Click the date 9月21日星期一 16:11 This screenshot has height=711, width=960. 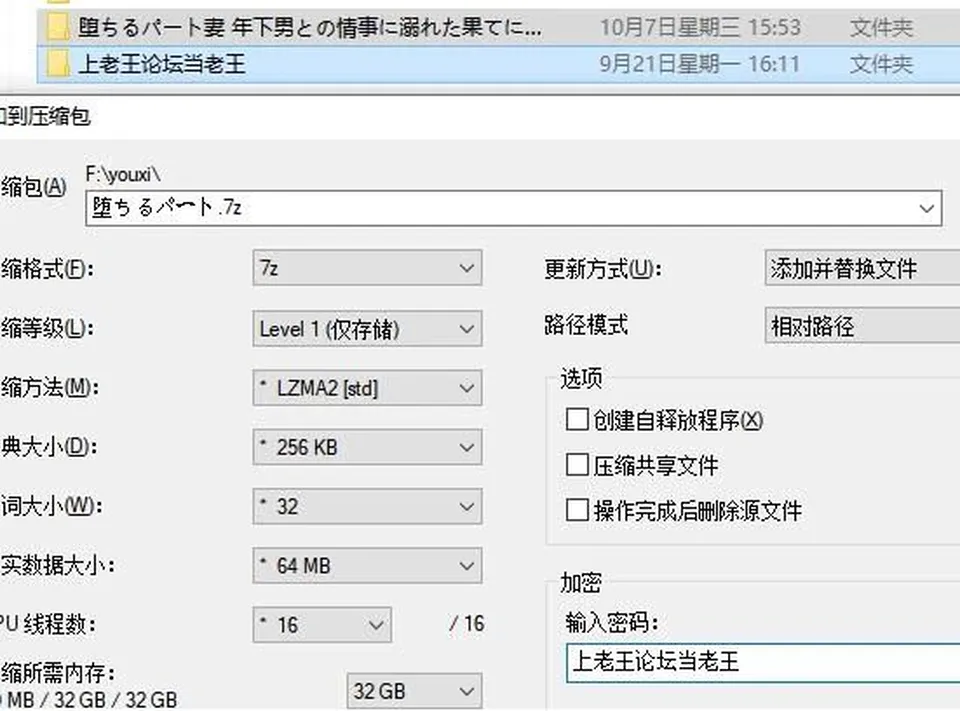[x=700, y=64]
